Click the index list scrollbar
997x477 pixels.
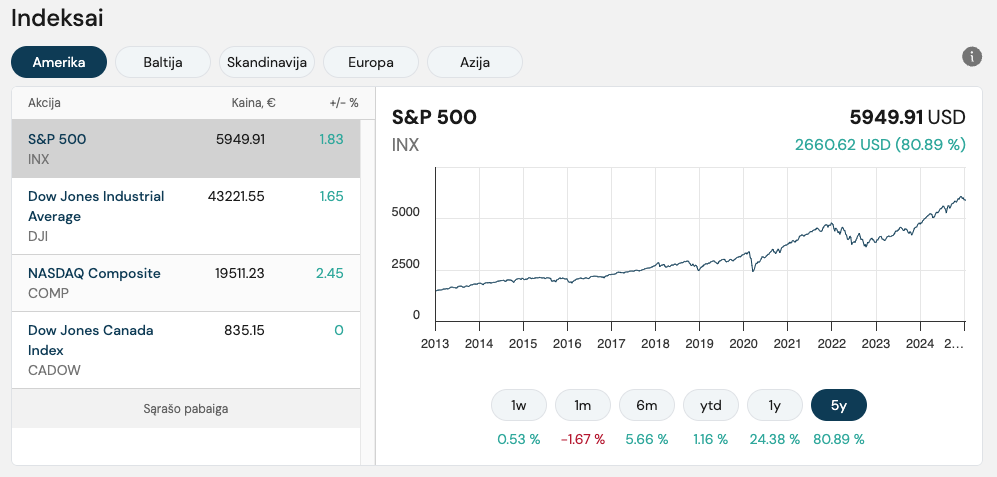pyautogui.click(x=368, y=291)
